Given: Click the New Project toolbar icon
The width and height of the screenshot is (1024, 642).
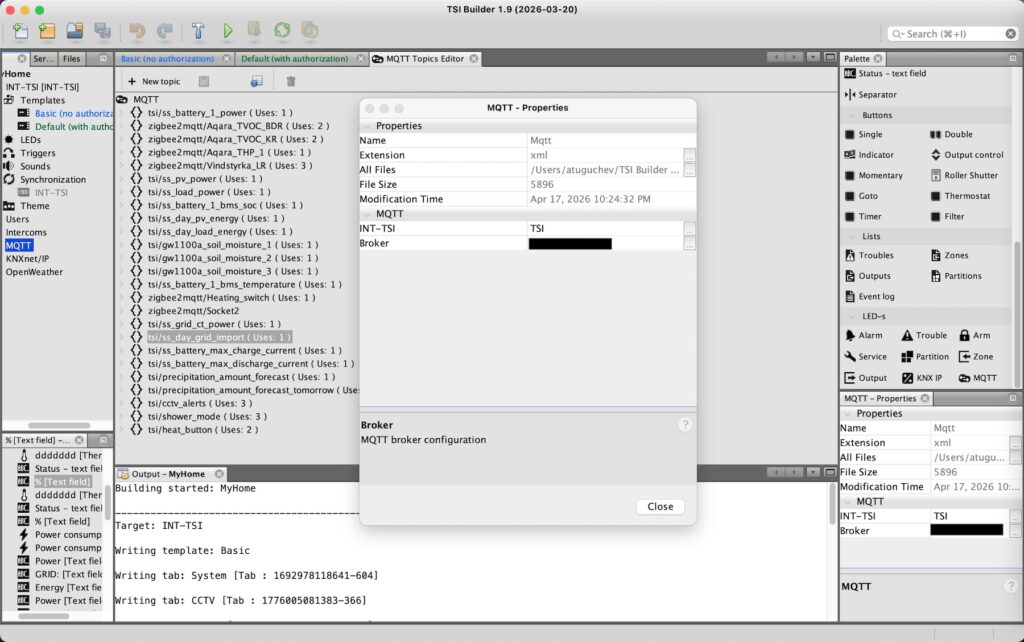Looking at the screenshot, I should click(21, 31).
